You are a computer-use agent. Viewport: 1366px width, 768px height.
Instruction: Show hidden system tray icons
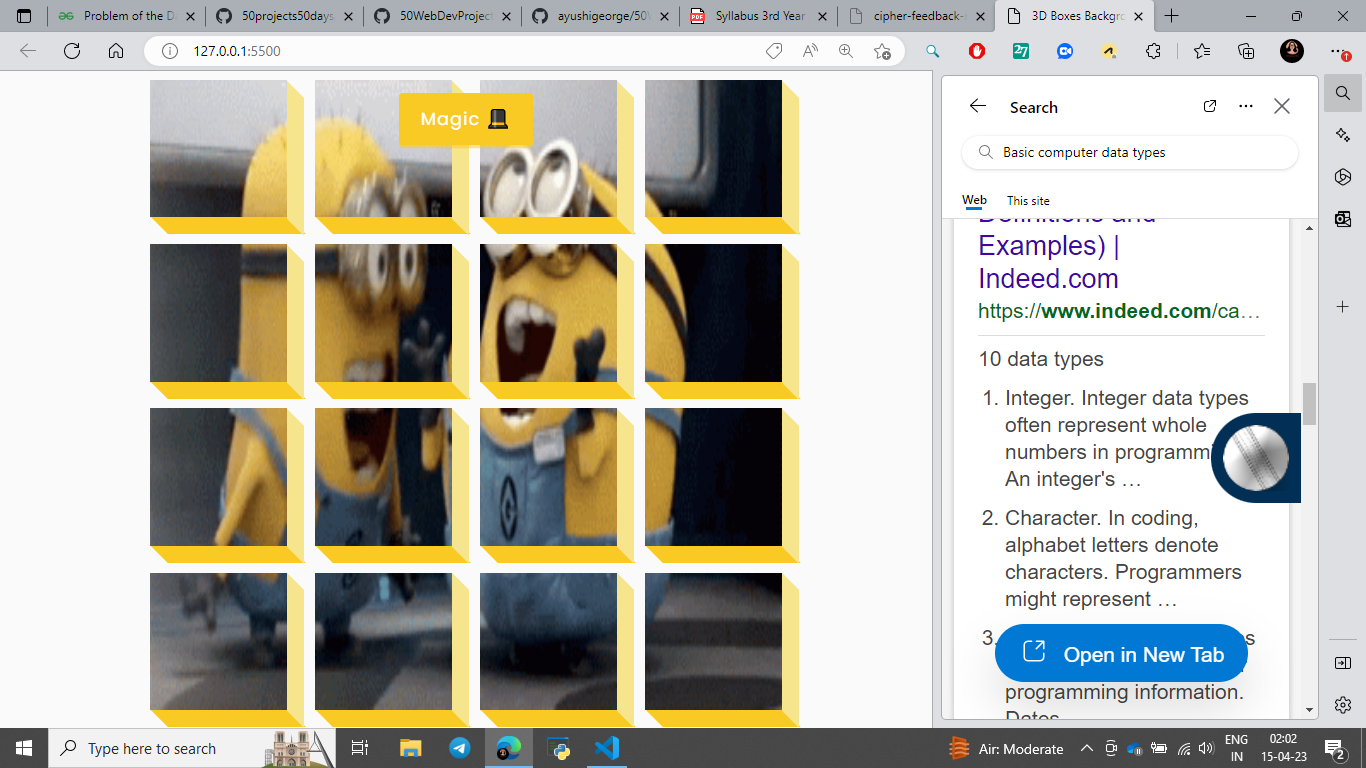click(x=1086, y=748)
